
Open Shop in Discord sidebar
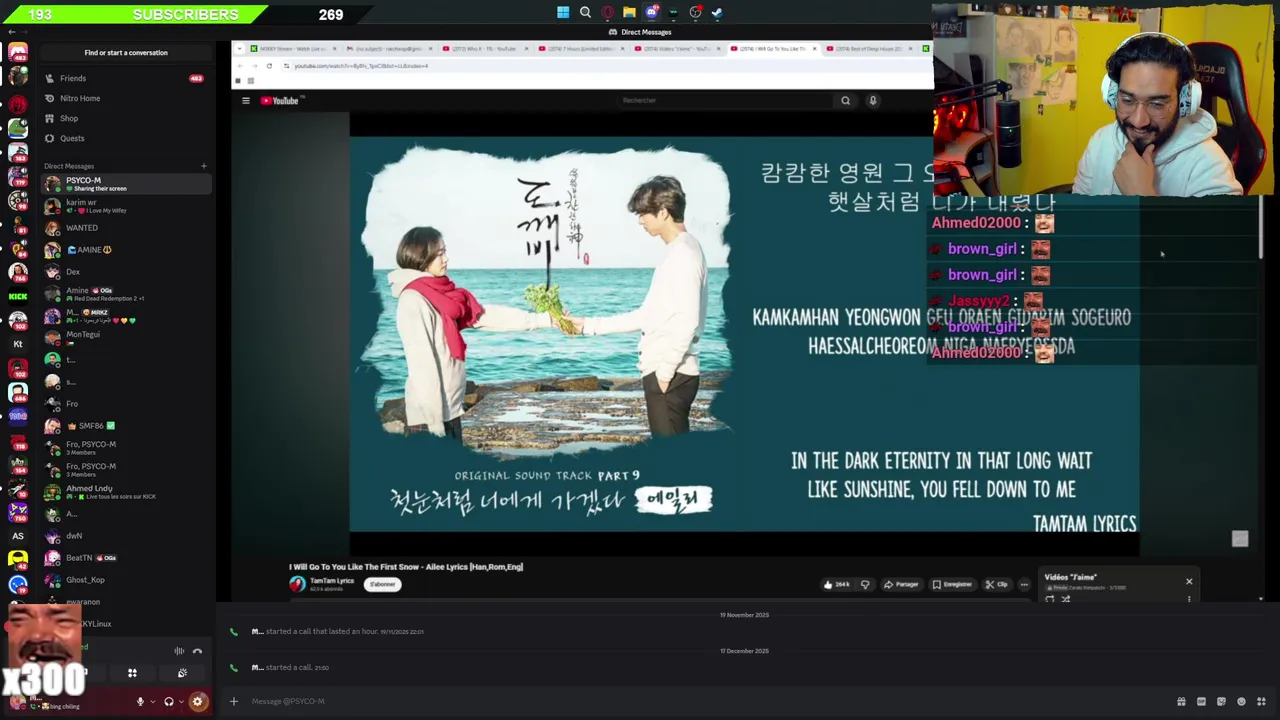tap(126, 118)
